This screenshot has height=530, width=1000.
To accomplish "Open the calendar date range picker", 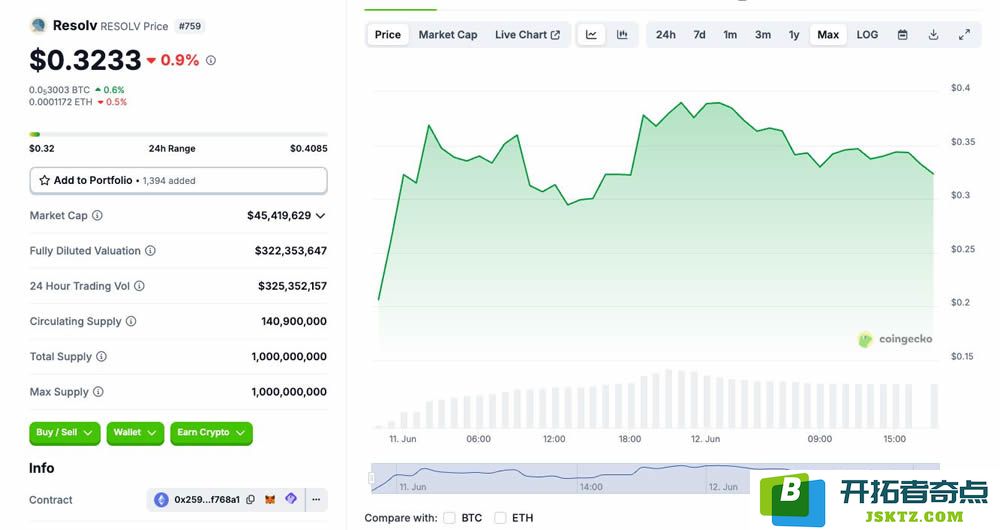I will pos(902,34).
